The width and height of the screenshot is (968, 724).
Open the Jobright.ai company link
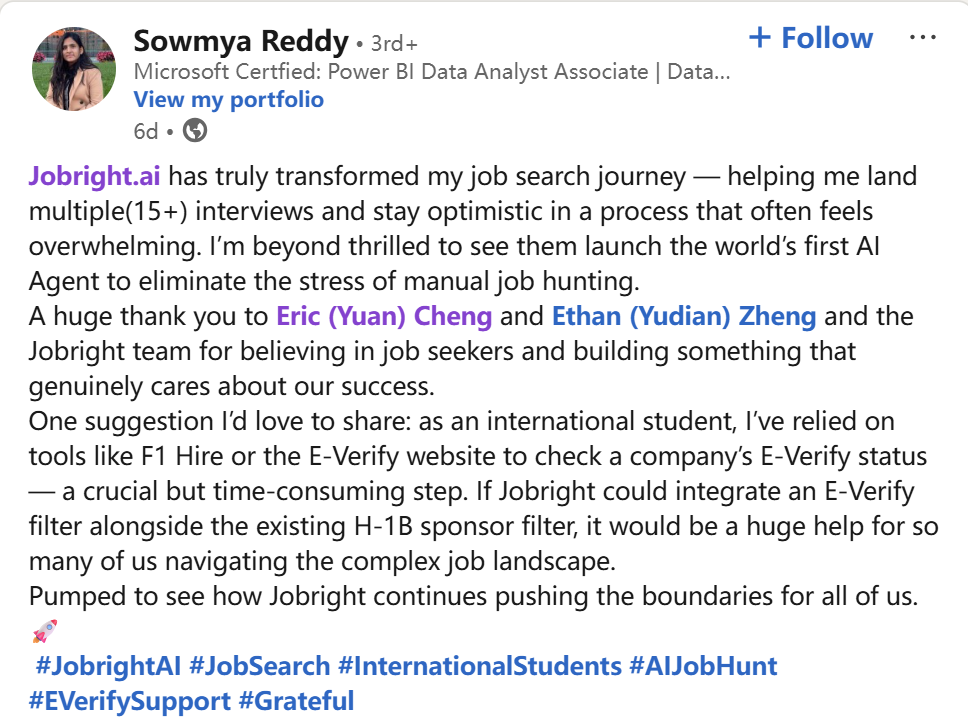[x=94, y=176]
